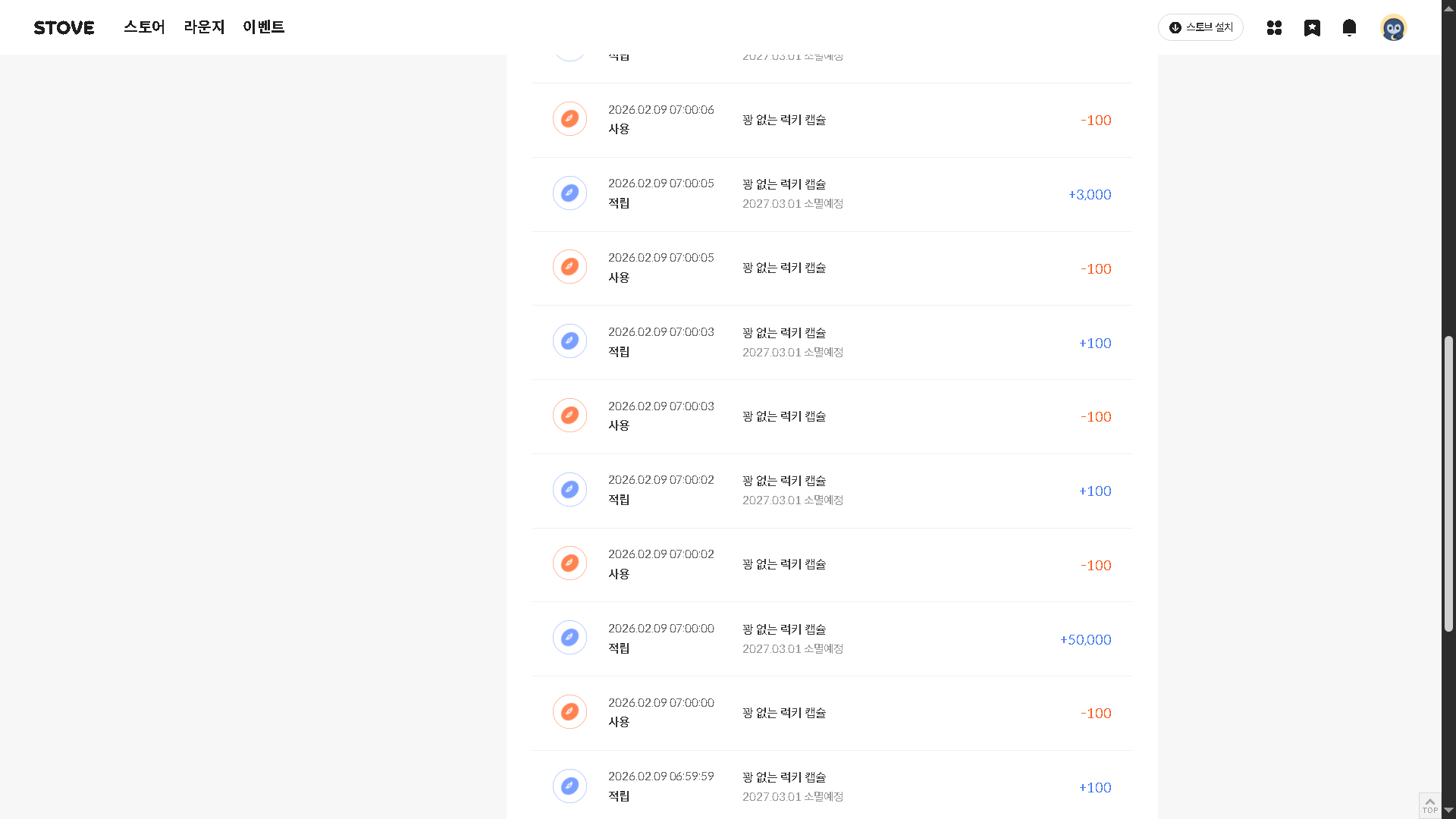This screenshot has height=819, width=1456.
Task: Open the profile avatar menu
Action: pos(1393,28)
